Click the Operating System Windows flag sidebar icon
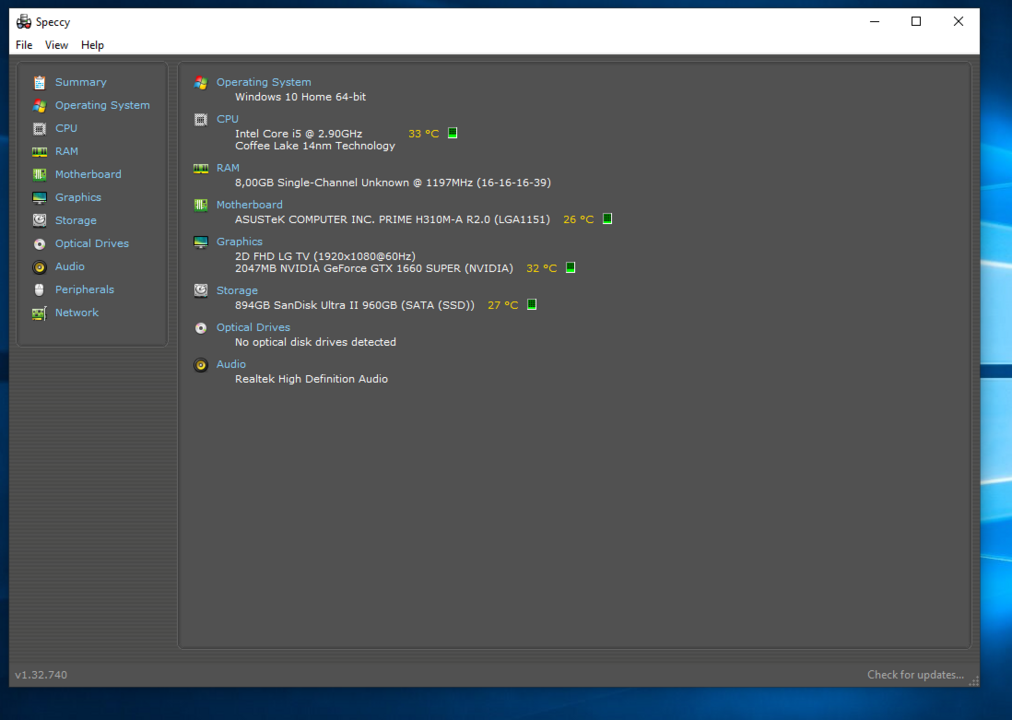 (39, 106)
